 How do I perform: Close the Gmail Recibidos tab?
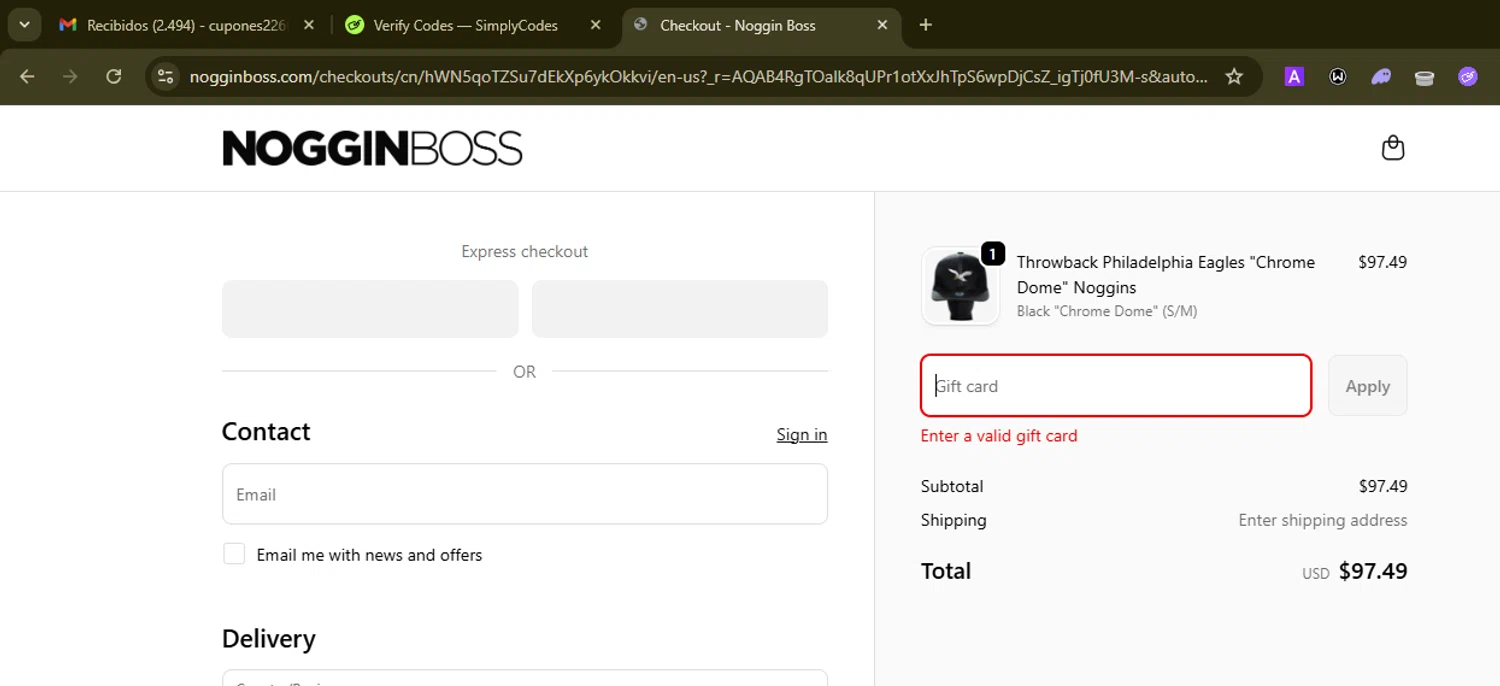[309, 25]
